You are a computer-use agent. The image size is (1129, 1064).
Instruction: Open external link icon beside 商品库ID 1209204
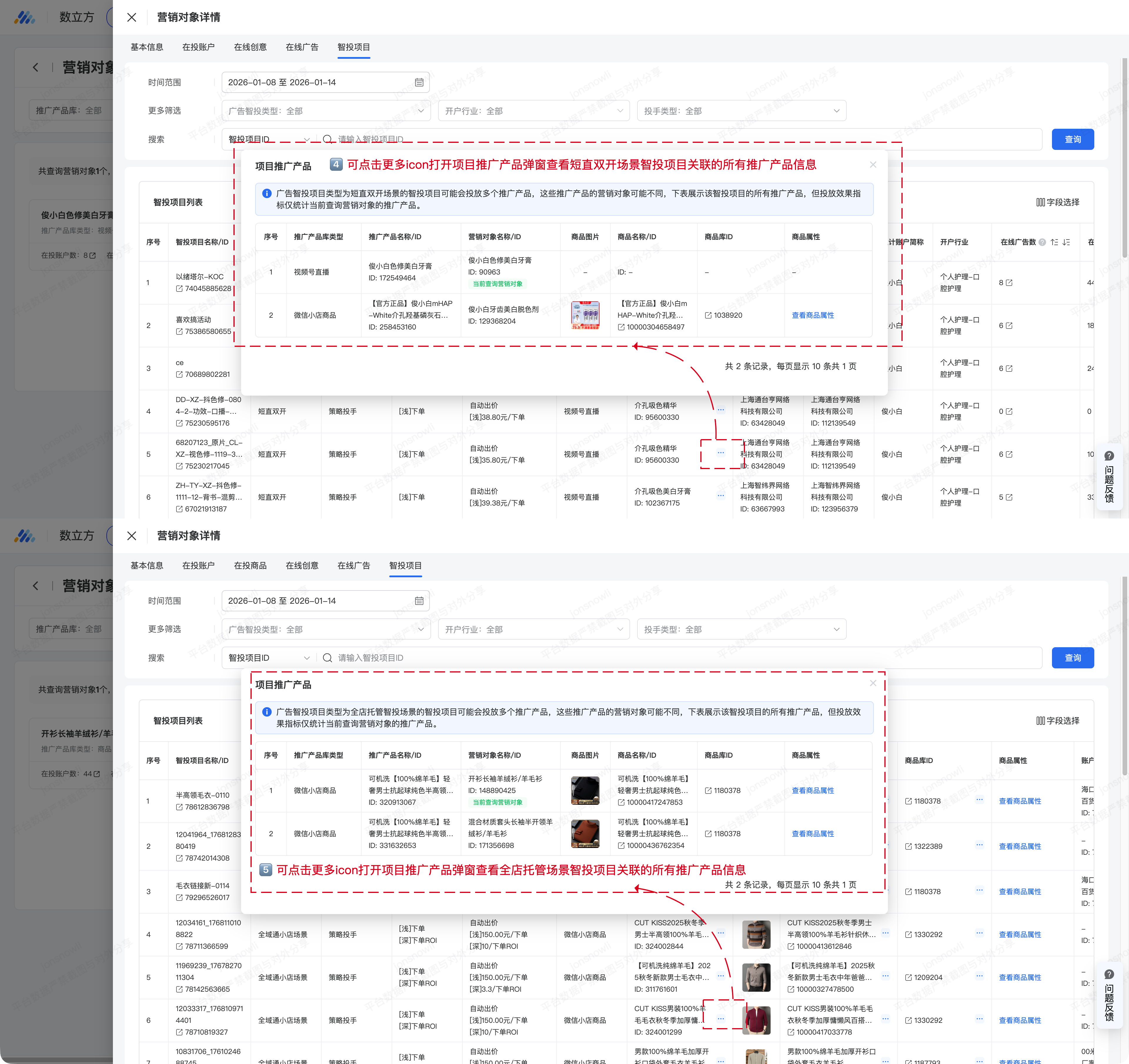(909, 978)
